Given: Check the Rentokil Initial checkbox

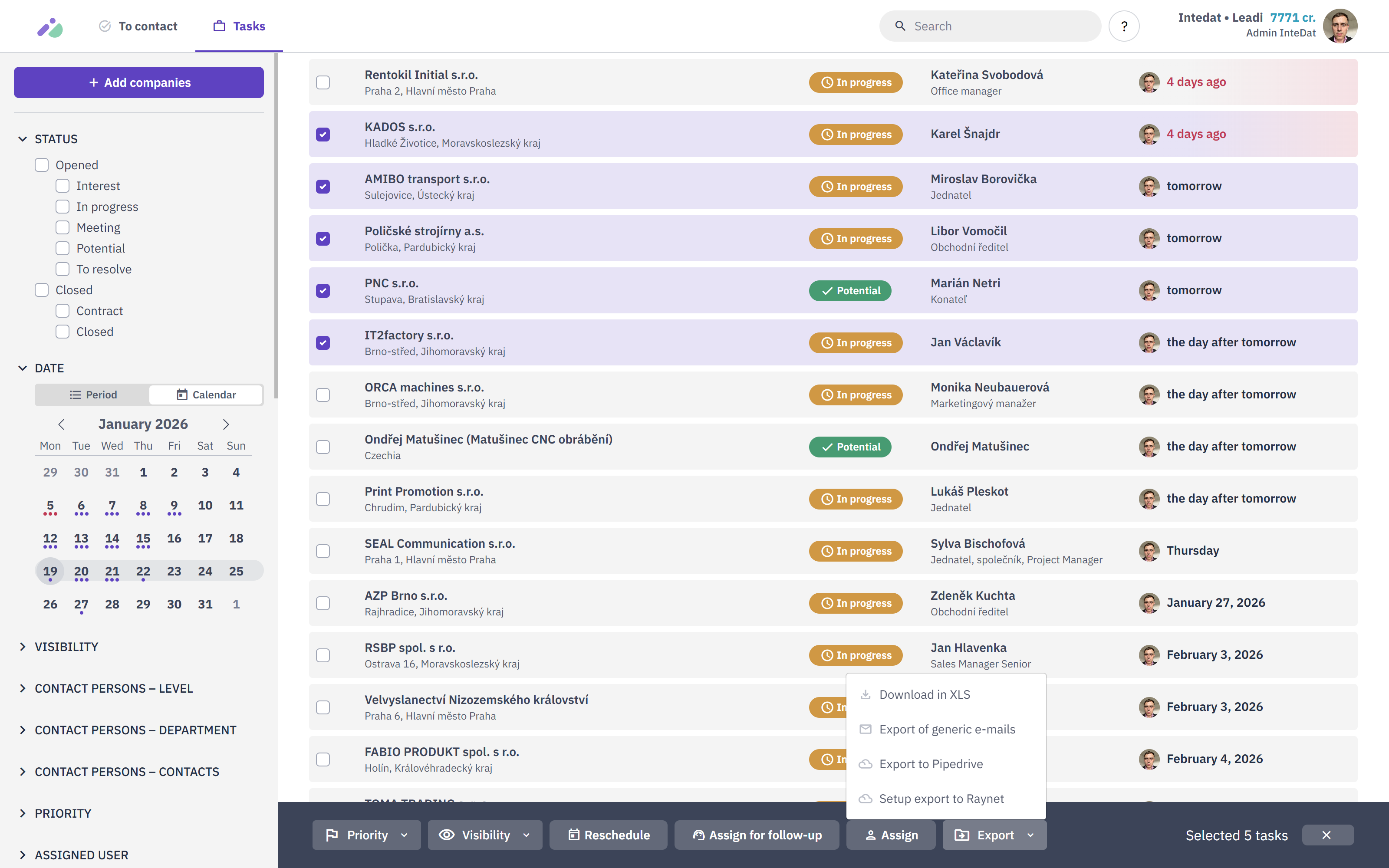Looking at the screenshot, I should pyautogui.click(x=323, y=82).
